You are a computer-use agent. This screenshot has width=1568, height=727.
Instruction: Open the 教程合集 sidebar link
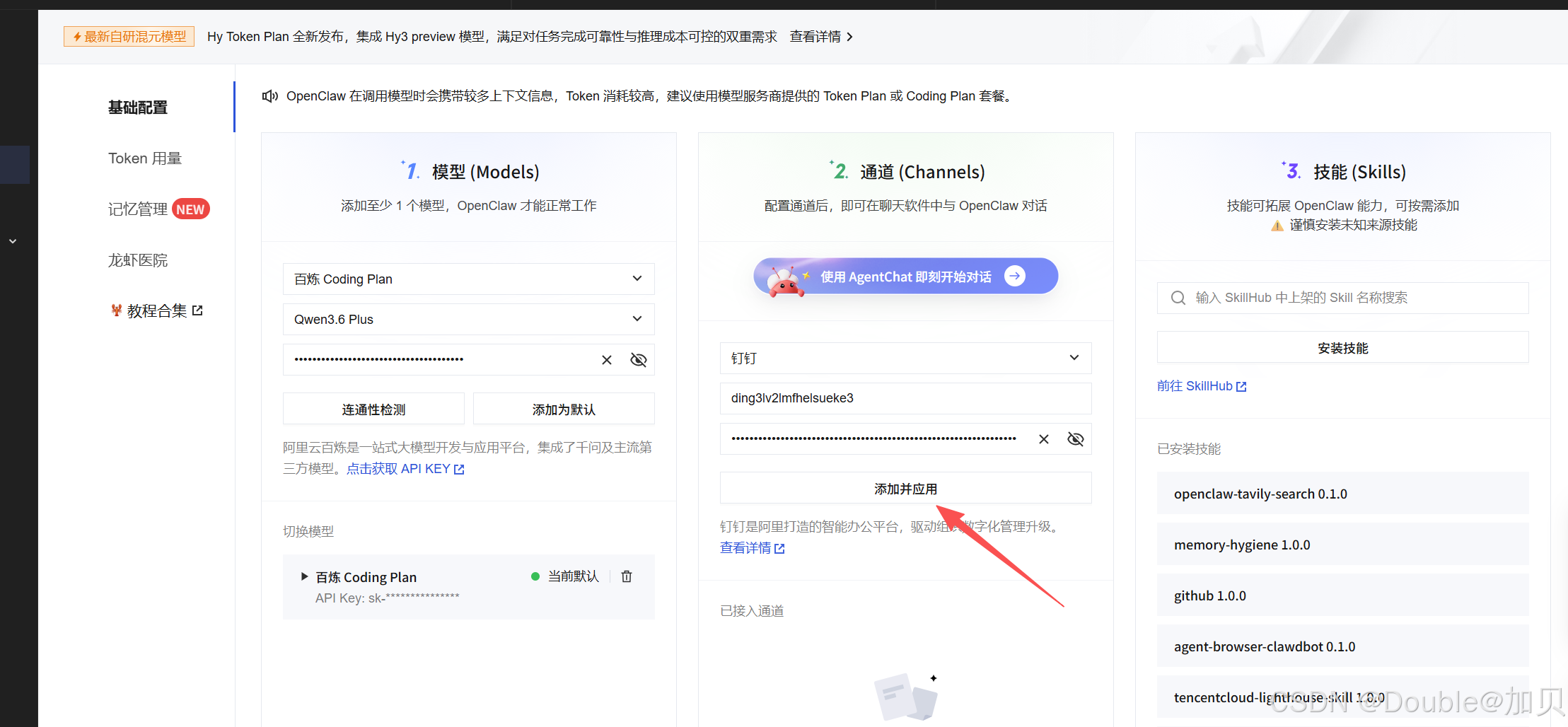156,310
